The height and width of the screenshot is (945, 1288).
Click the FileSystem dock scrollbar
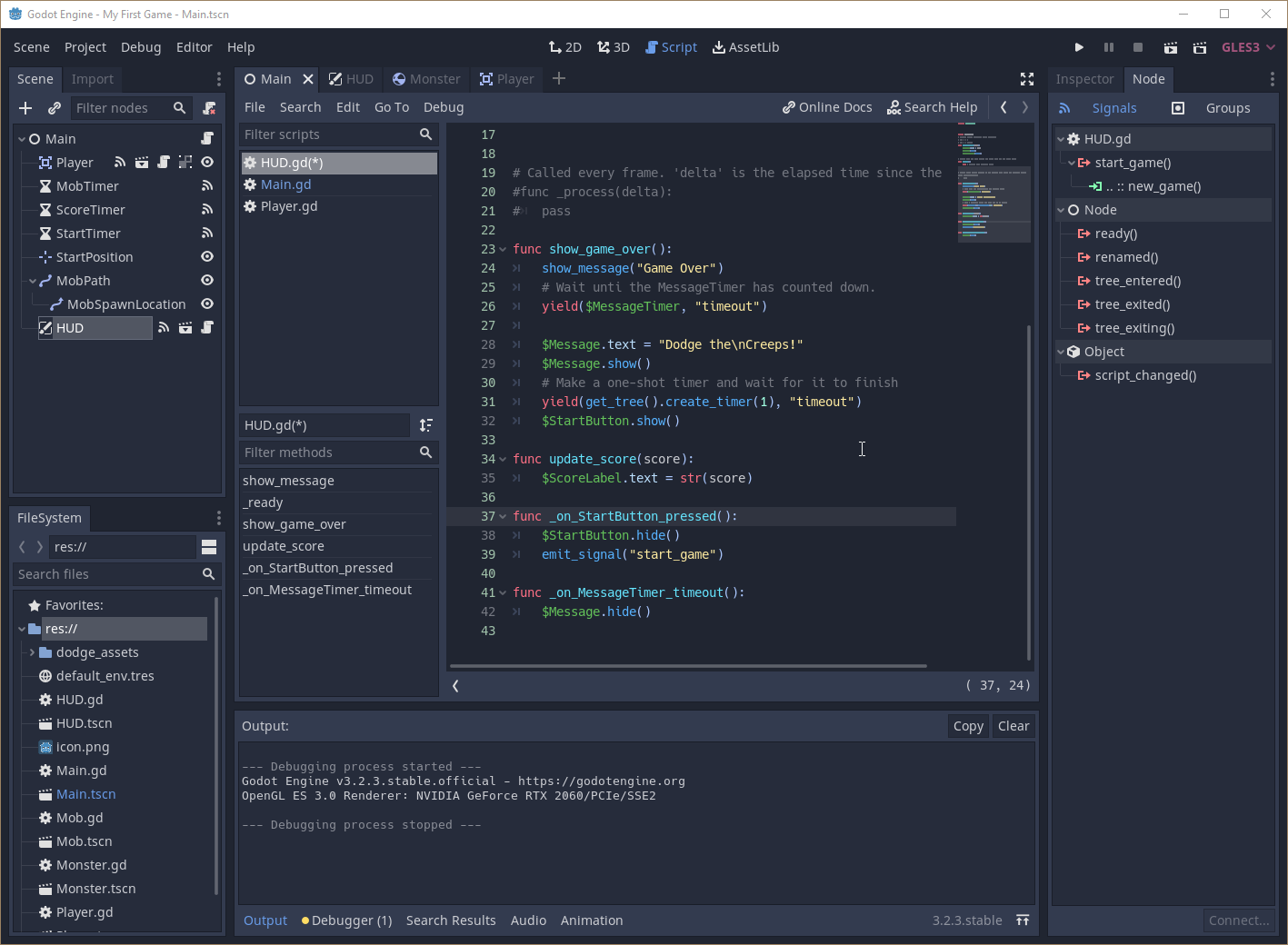click(215, 745)
